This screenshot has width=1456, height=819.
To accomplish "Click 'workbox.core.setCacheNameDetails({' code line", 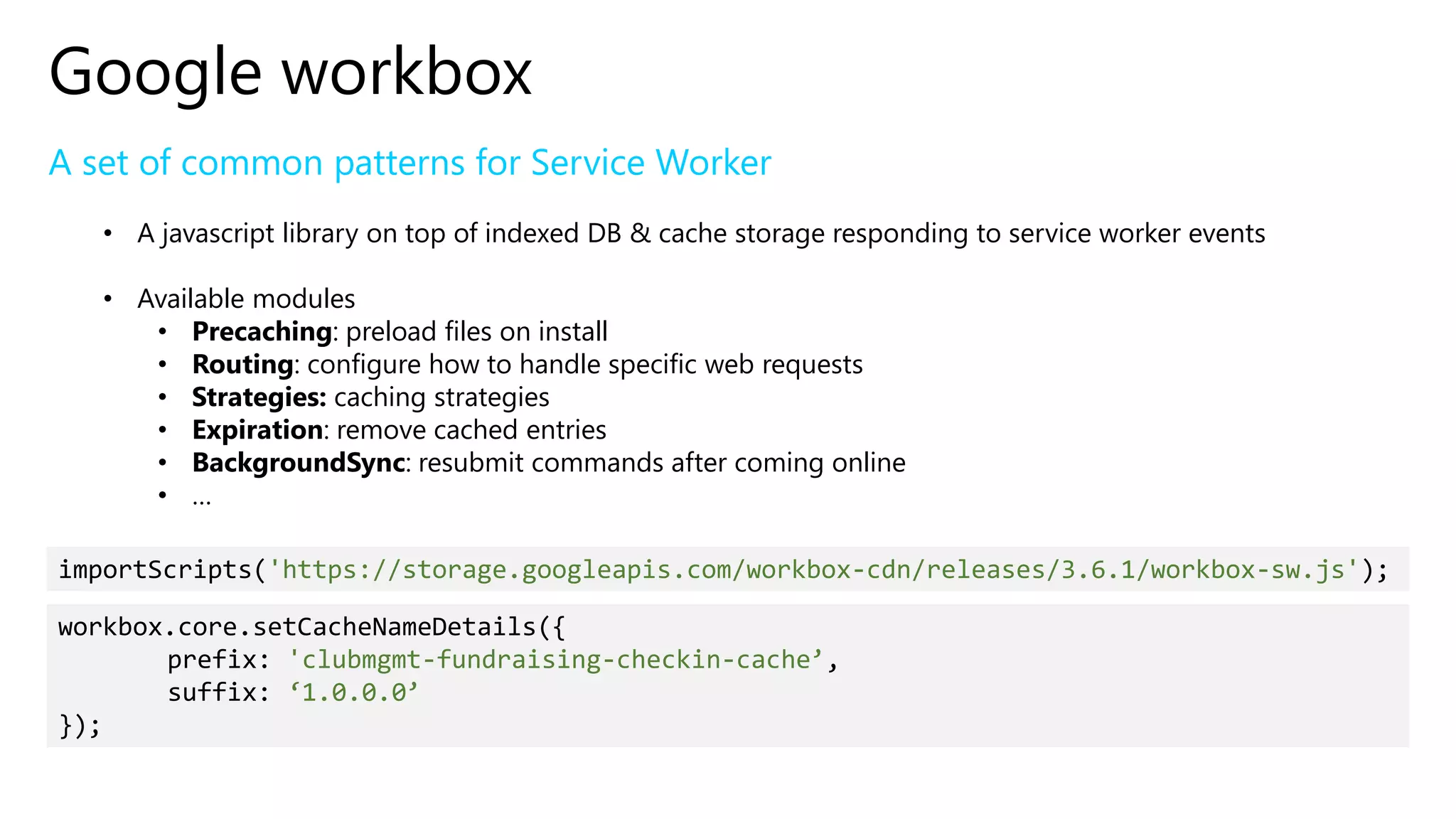I will click(x=311, y=627).
